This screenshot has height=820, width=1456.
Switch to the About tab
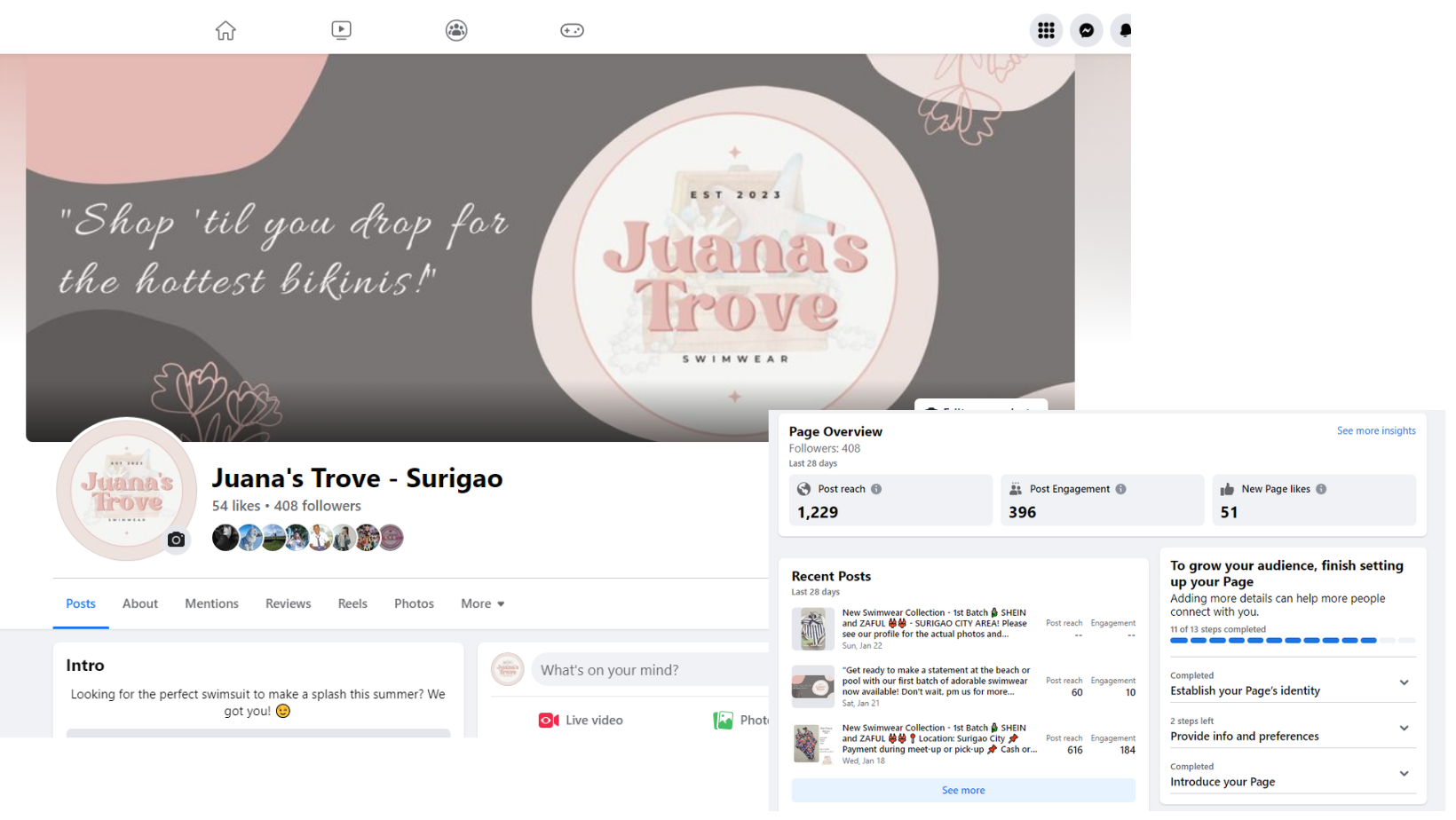[140, 603]
